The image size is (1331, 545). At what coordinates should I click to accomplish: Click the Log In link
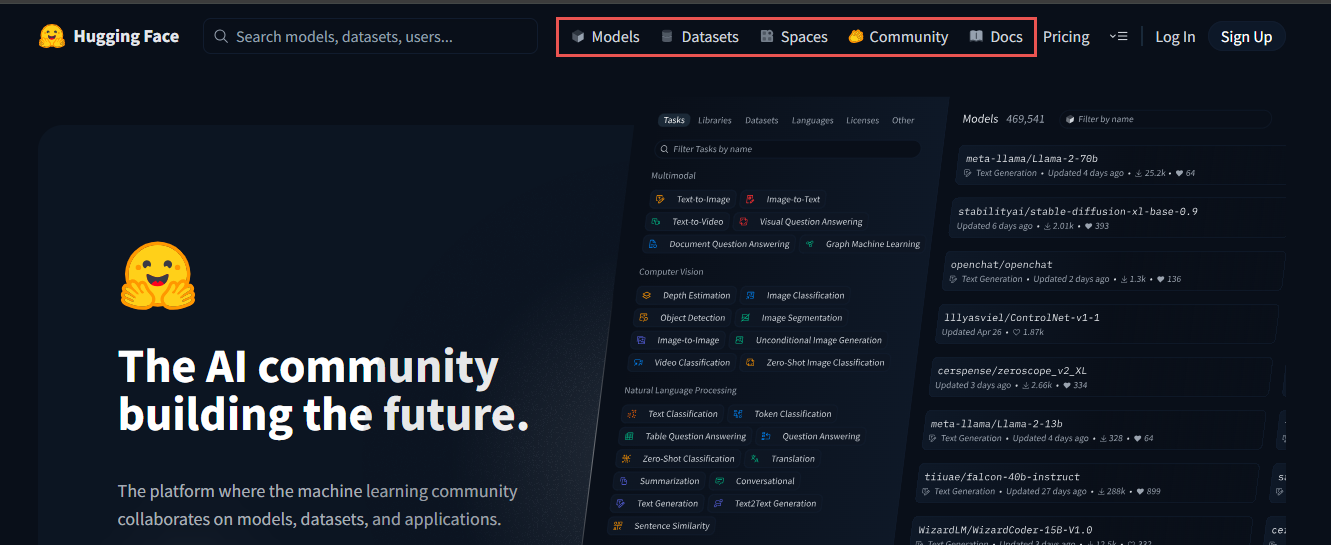coord(1175,36)
